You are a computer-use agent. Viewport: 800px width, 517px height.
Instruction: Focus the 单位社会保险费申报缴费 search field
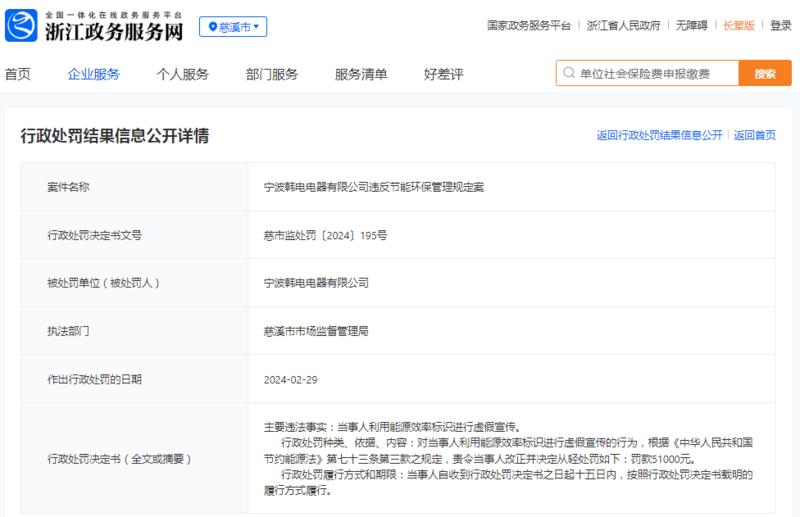point(647,73)
